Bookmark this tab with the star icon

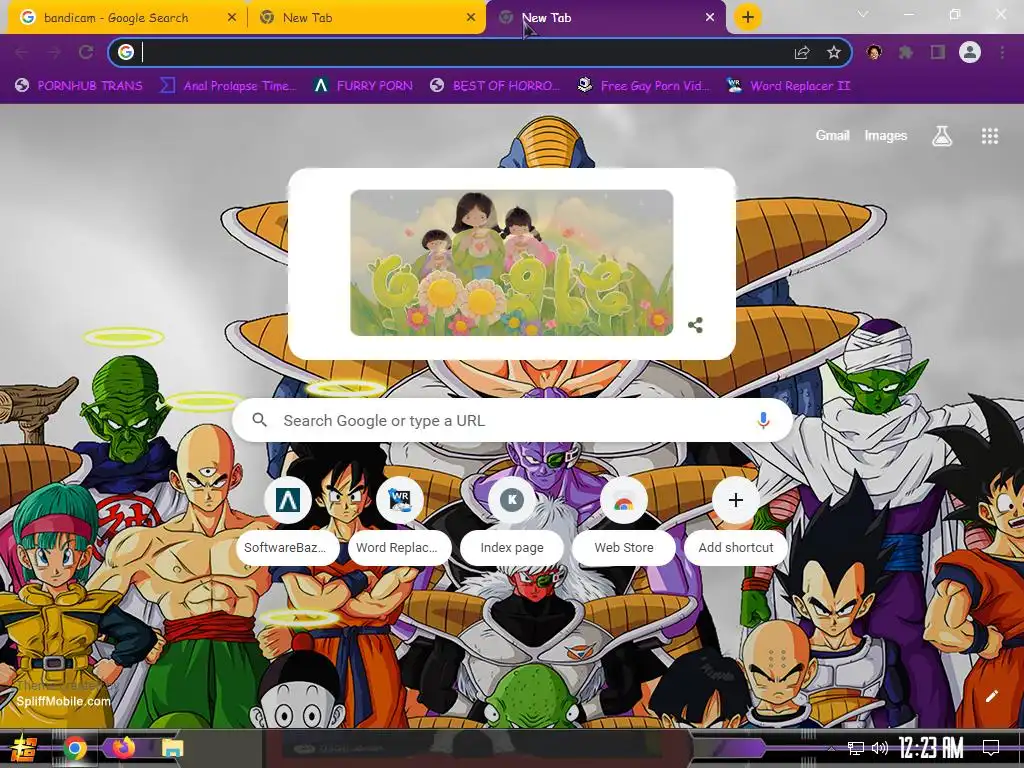tap(833, 52)
